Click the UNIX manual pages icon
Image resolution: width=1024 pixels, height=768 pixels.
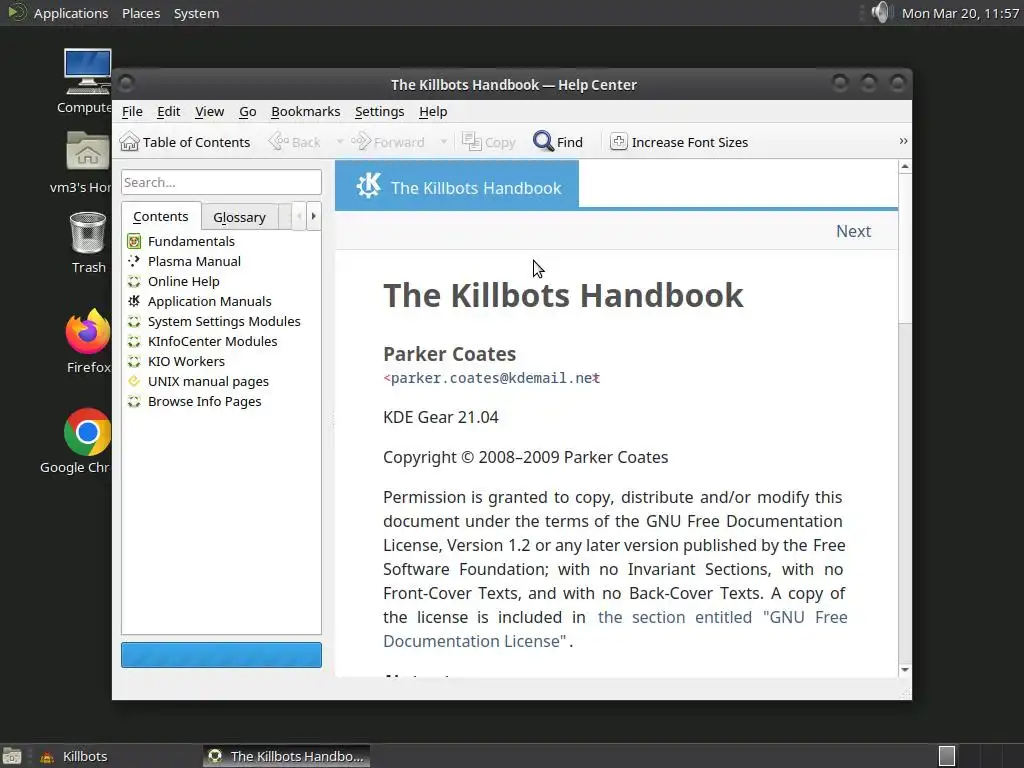pyautogui.click(x=134, y=381)
